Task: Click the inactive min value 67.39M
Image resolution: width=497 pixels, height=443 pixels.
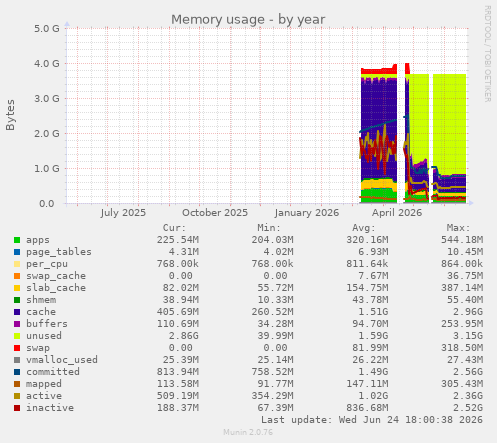Action: (x=275, y=408)
